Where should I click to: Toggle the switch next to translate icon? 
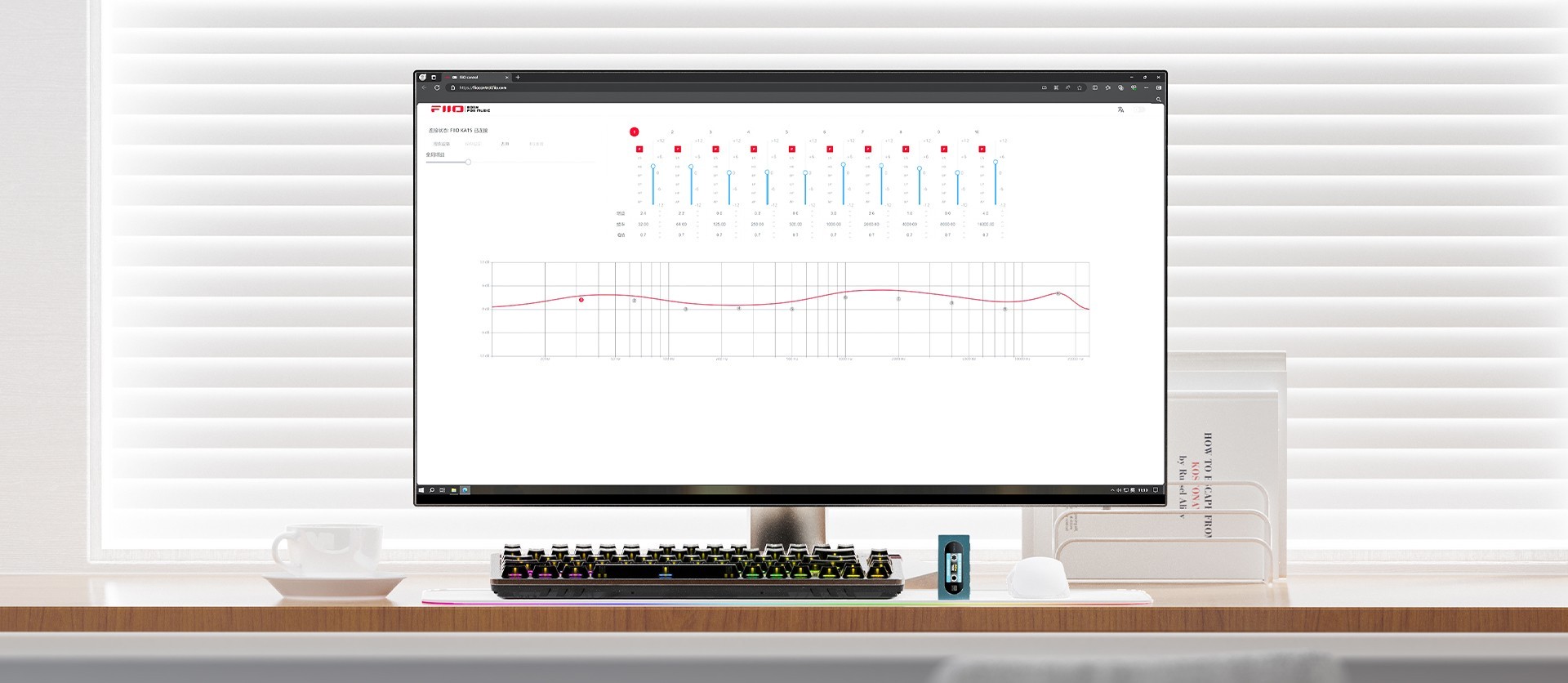tap(1139, 109)
